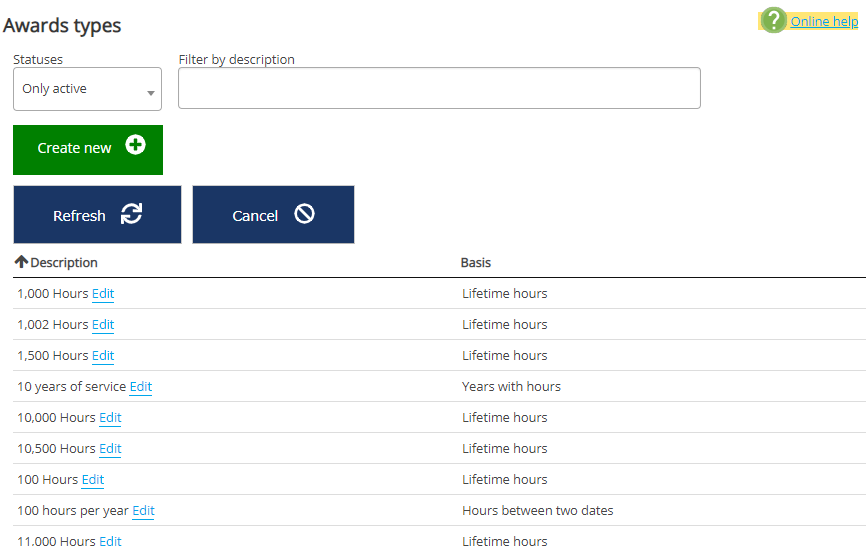Edit the 1,500 Hours award
The image size is (867, 546).
[x=103, y=356]
